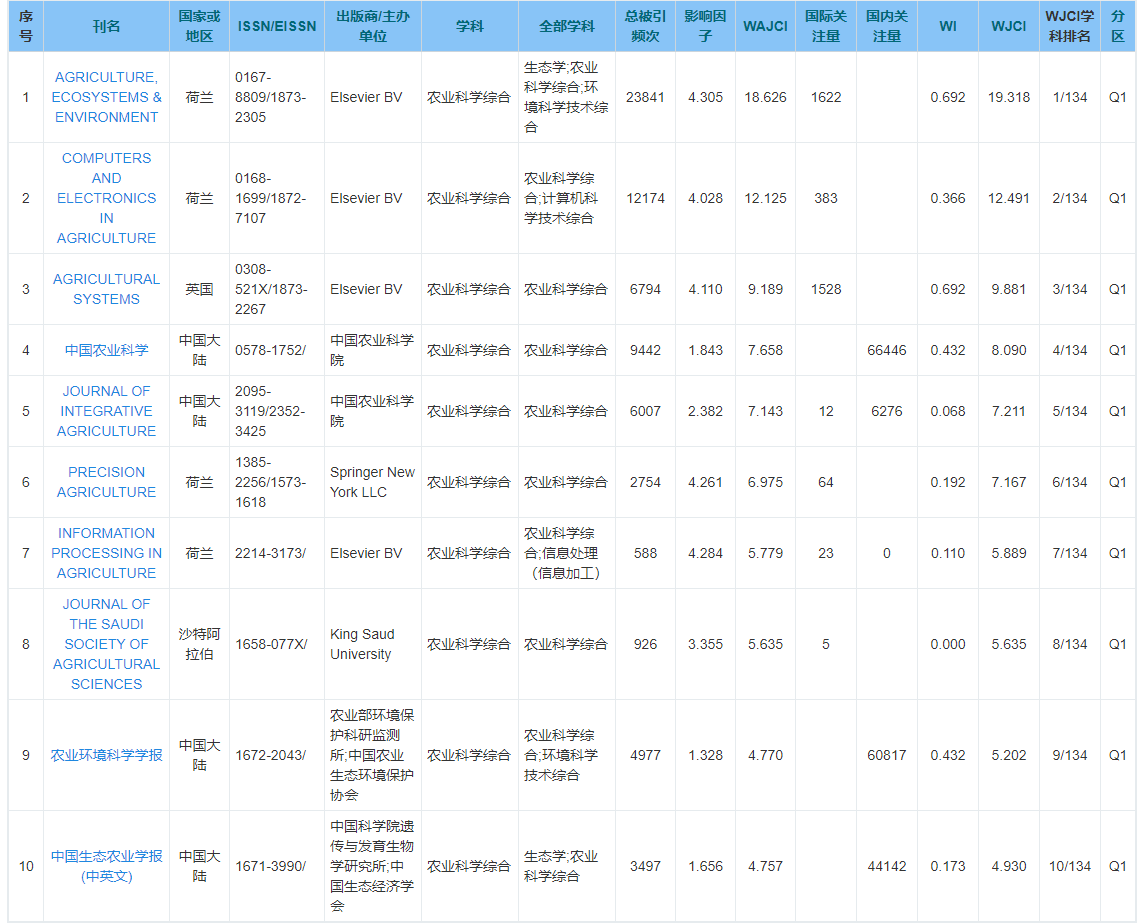This screenshot has width=1139, height=923.
Task: Click the 中国科学院遗传与发育生物学研究所 publisher cell
Action: point(373,866)
